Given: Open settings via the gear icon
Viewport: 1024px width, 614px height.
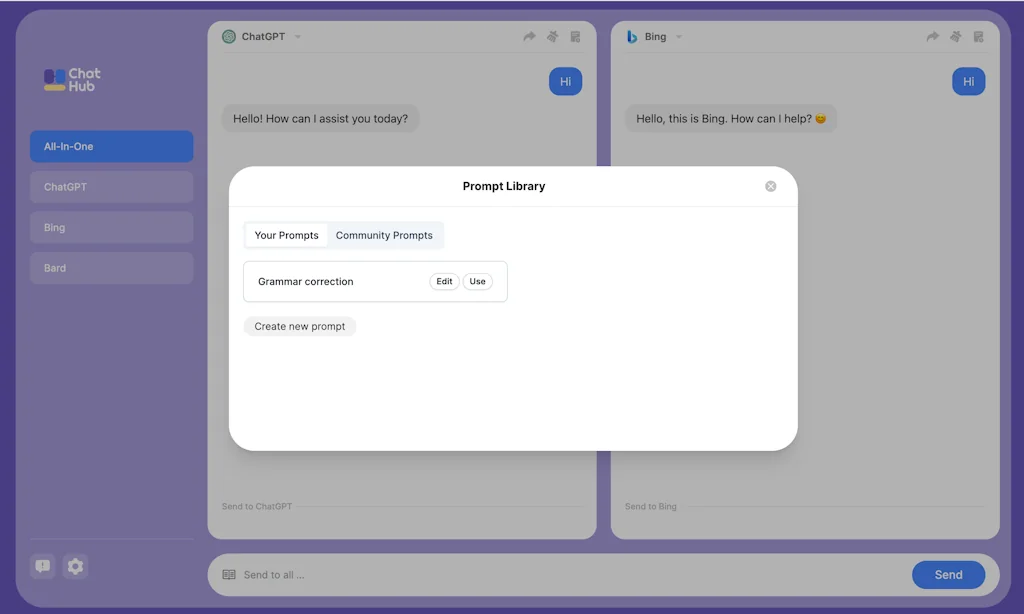Looking at the screenshot, I should (75, 566).
